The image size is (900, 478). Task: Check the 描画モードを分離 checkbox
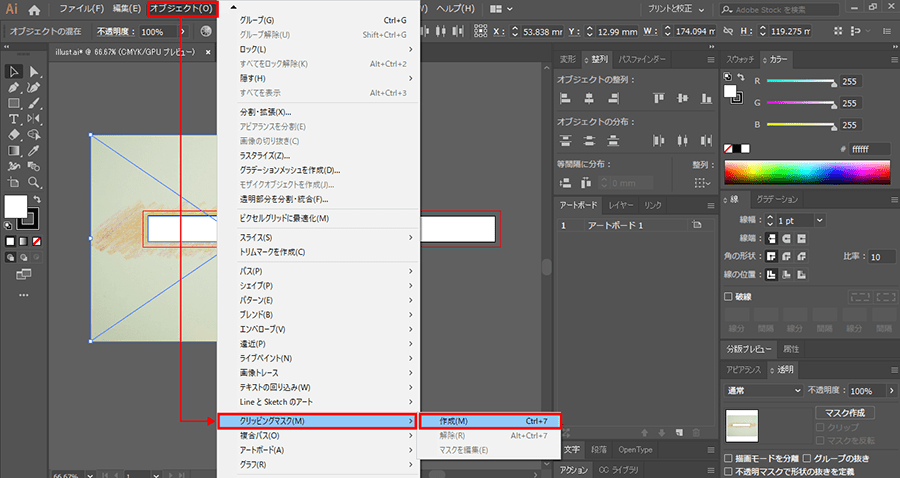click(x=728, y=458)
